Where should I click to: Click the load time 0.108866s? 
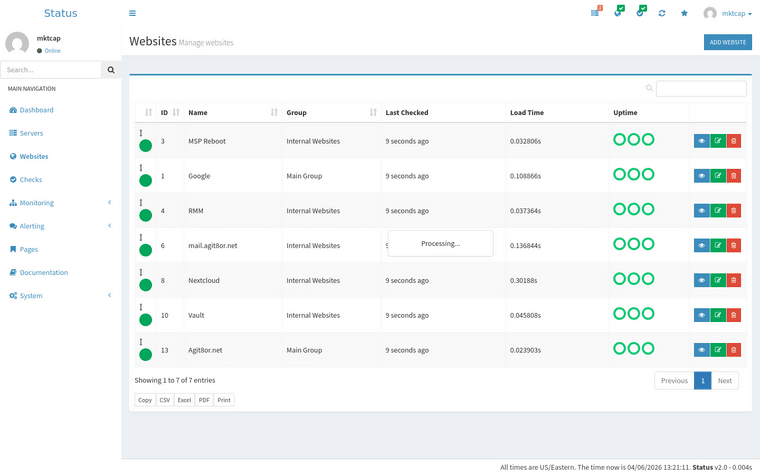click(525, 176)
